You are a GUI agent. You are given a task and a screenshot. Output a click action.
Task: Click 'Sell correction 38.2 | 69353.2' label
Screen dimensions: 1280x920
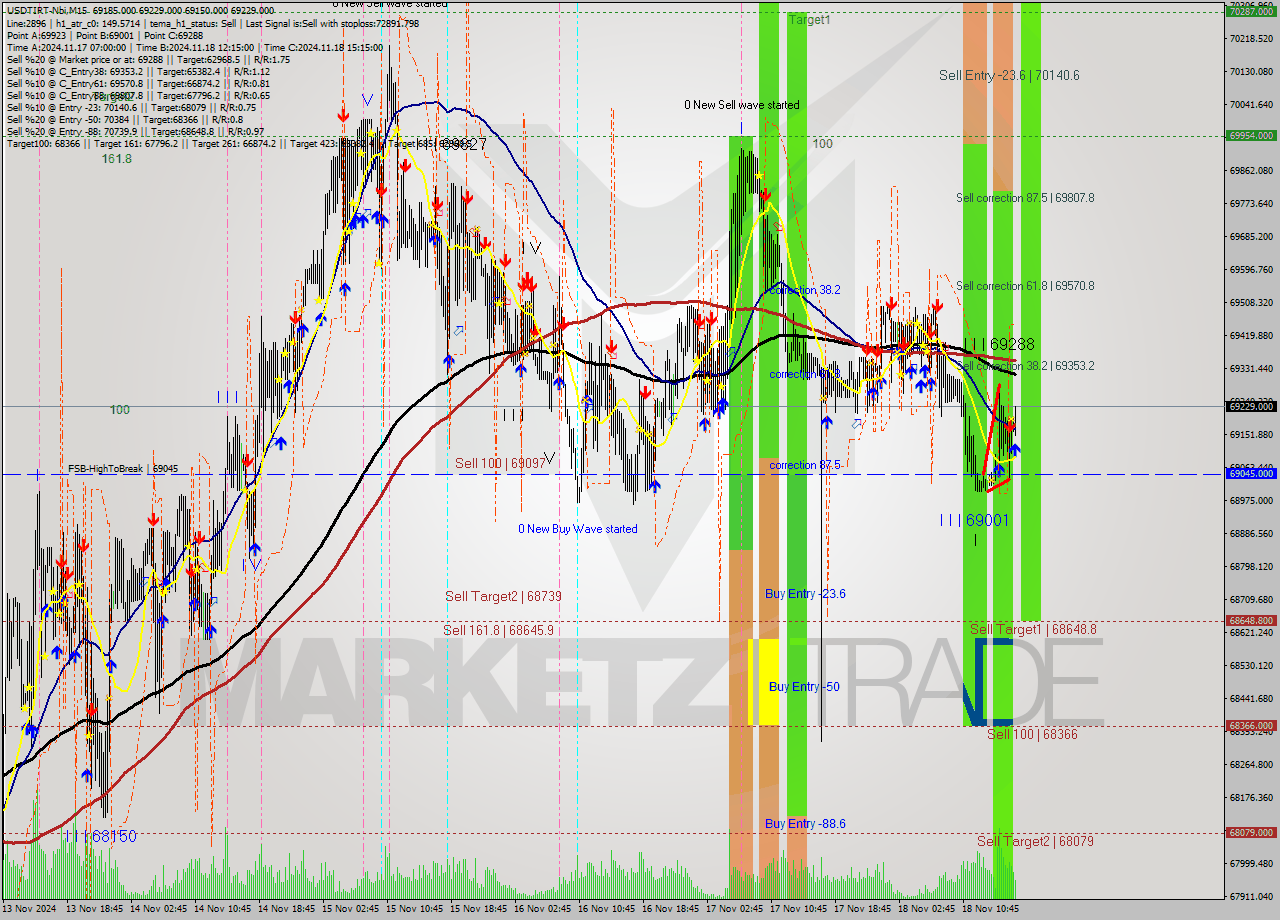pos(1027,366)
